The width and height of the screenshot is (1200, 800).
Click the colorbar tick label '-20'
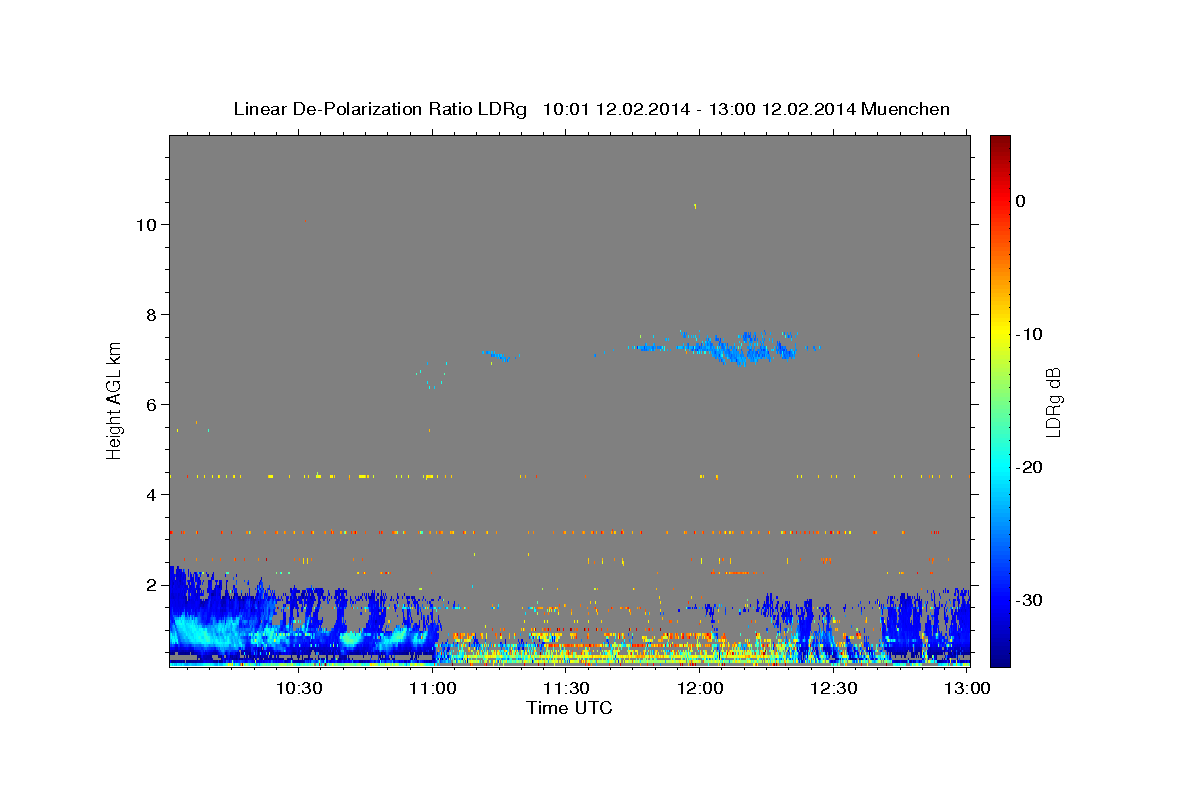pos(1029,467)
